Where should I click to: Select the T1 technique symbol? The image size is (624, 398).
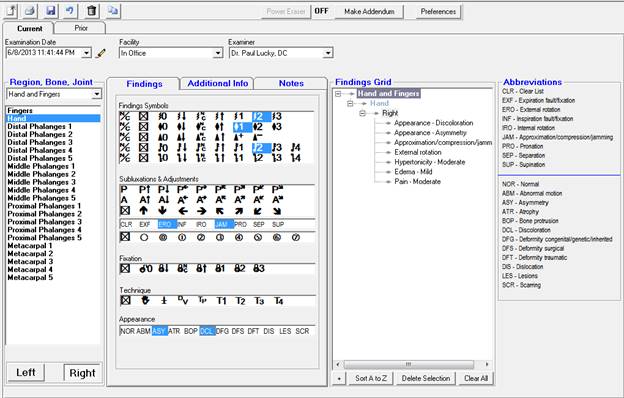221,301
